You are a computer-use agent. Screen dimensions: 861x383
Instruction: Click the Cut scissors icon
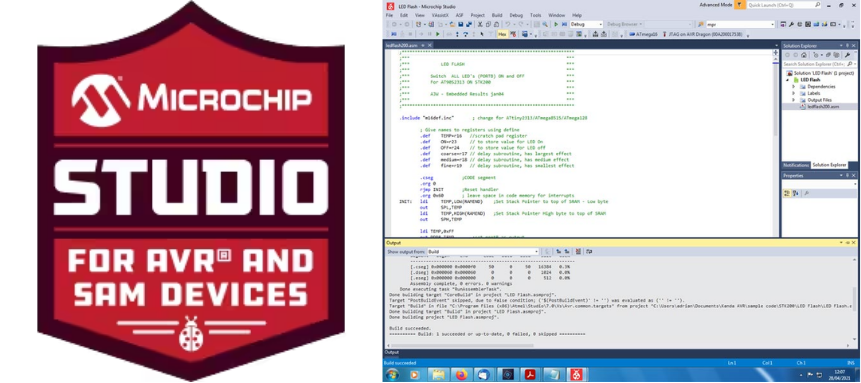tap(480, 24)
